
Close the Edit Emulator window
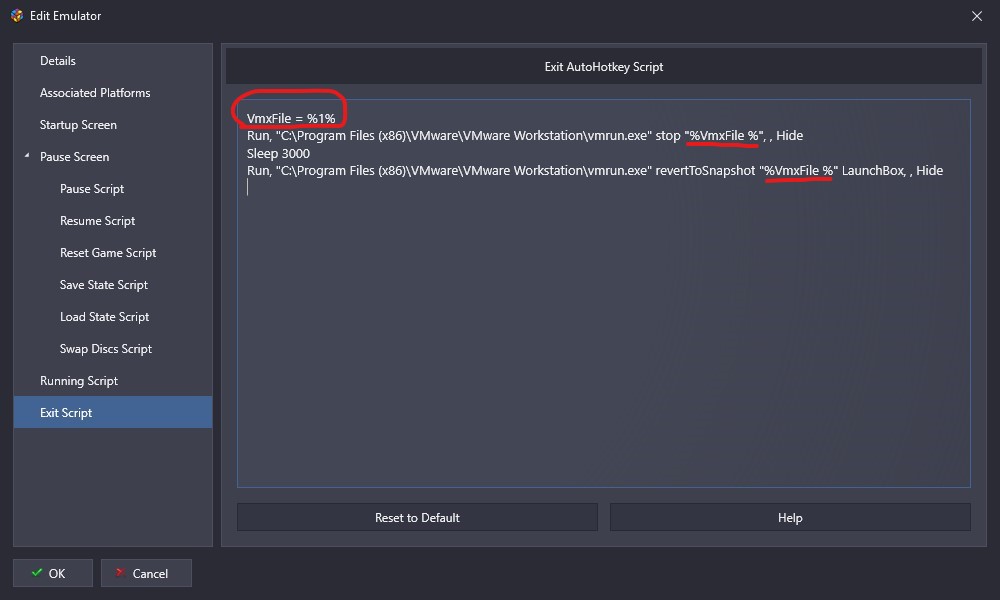(976, 16)
